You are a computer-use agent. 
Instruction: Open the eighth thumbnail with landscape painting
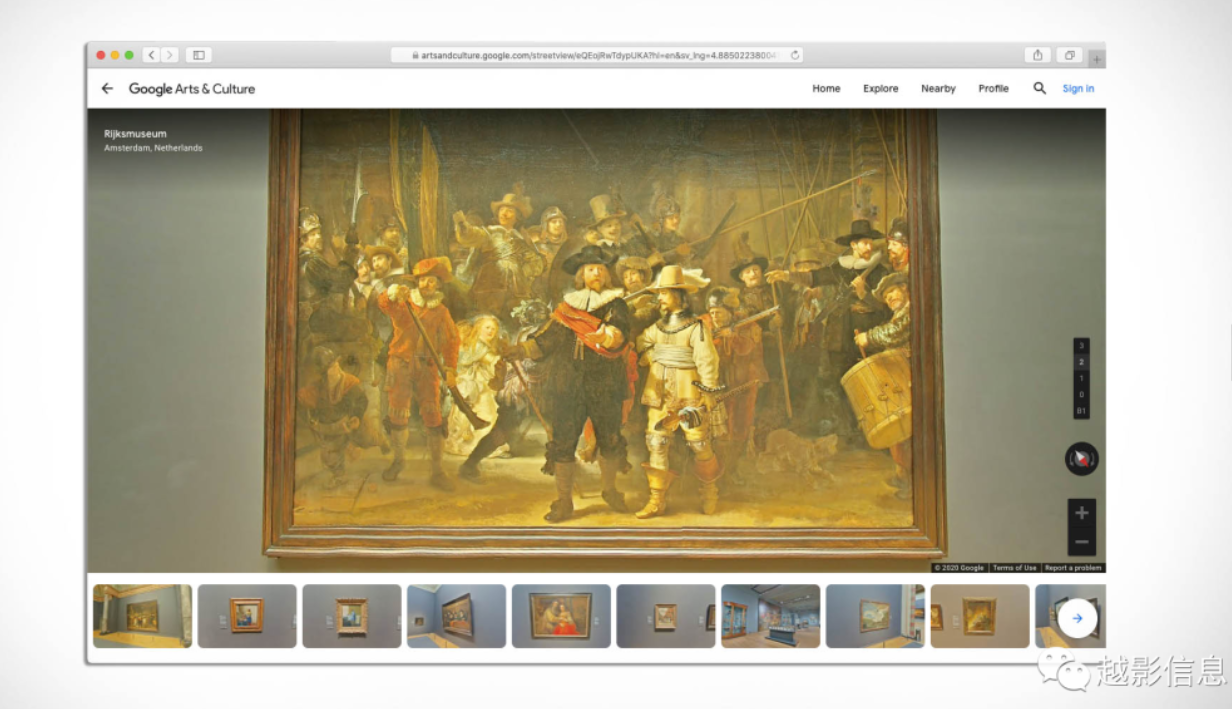[x=875, y=616]
